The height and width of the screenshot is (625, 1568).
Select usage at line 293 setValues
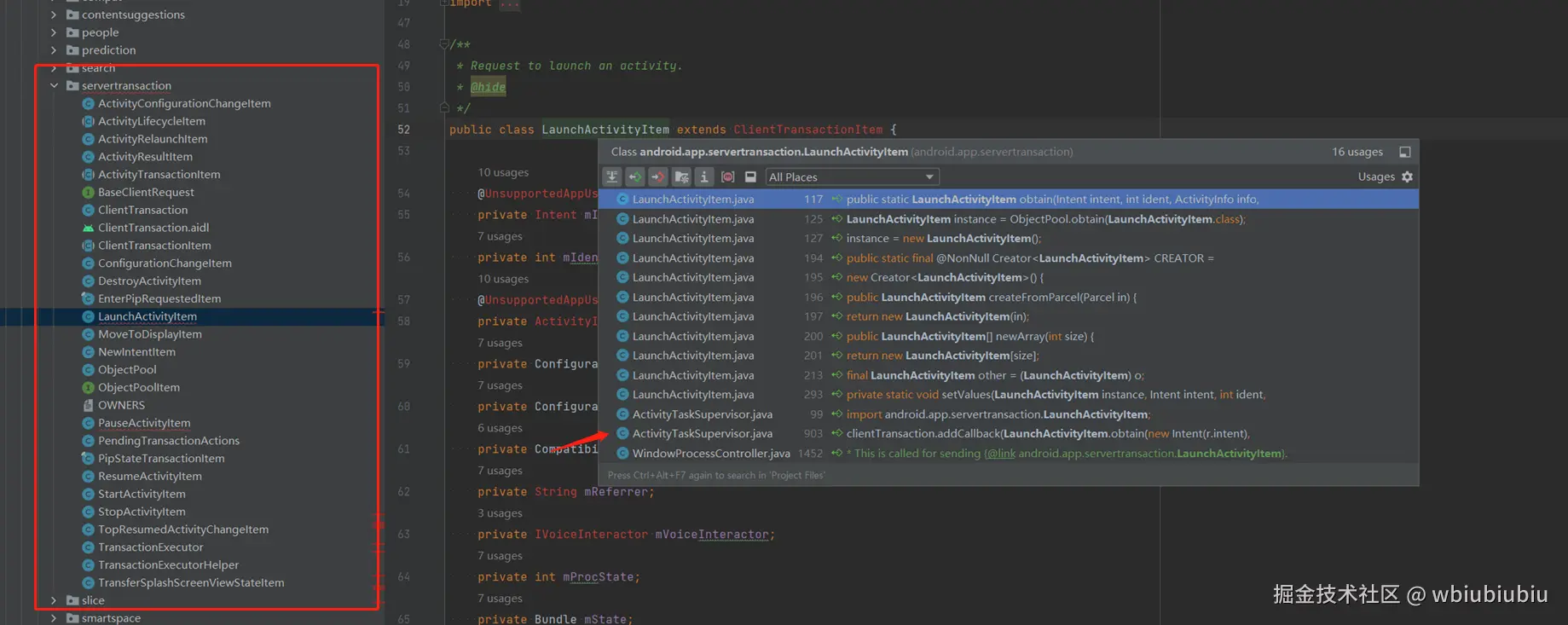tap(1009, 395)
